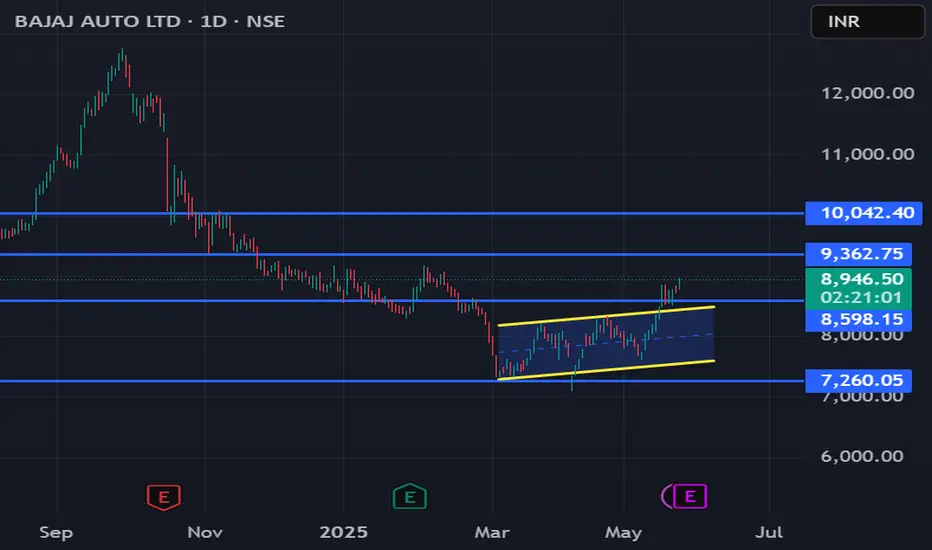The image size is (932, 550).
Task: Click the Sep label on time axis
Action: [x=56, y=532]
